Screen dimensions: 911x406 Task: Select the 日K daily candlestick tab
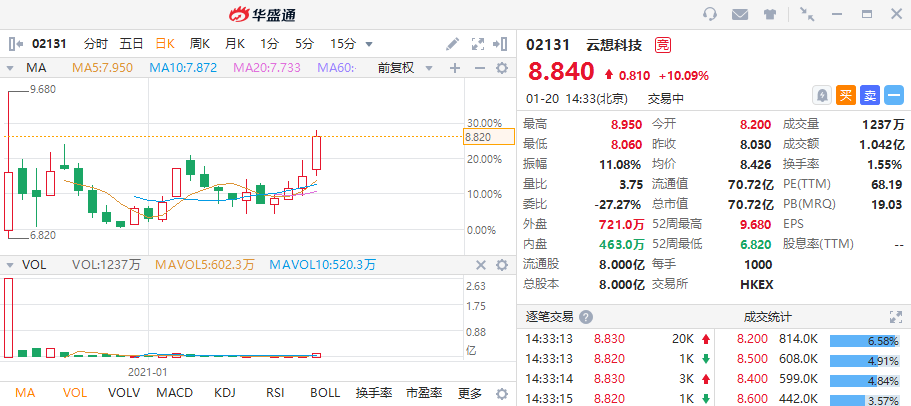pos(166,44)
